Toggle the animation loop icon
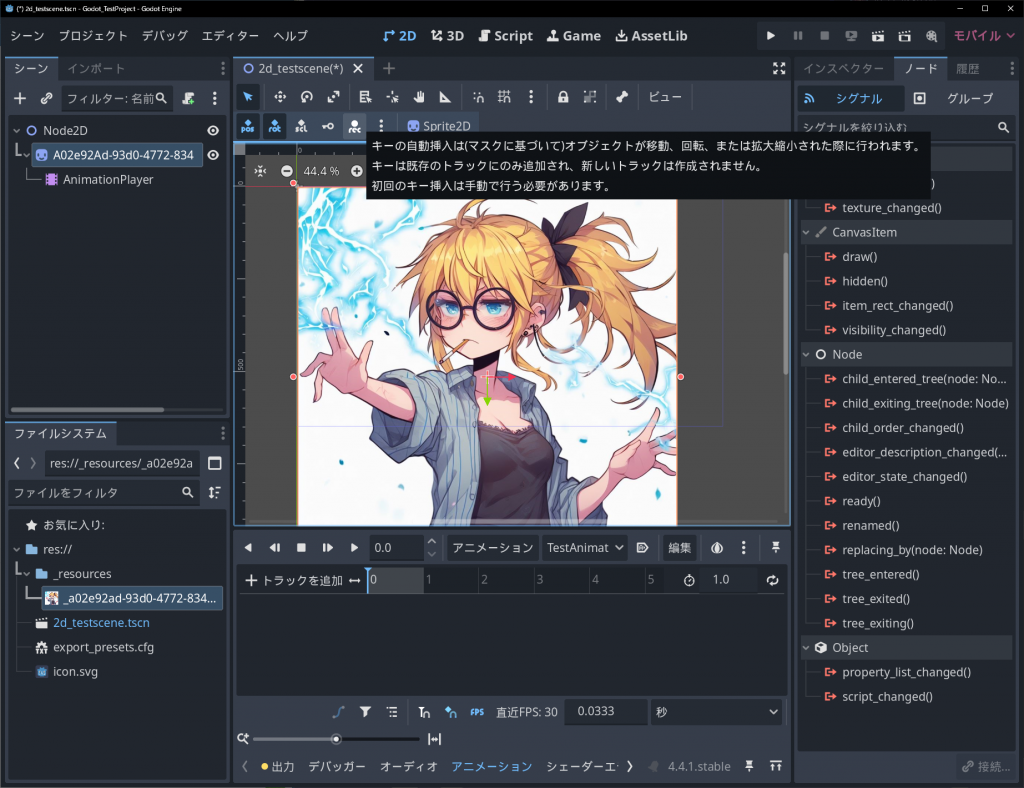This screenshot has width=1024, height=788. (772, 580)
